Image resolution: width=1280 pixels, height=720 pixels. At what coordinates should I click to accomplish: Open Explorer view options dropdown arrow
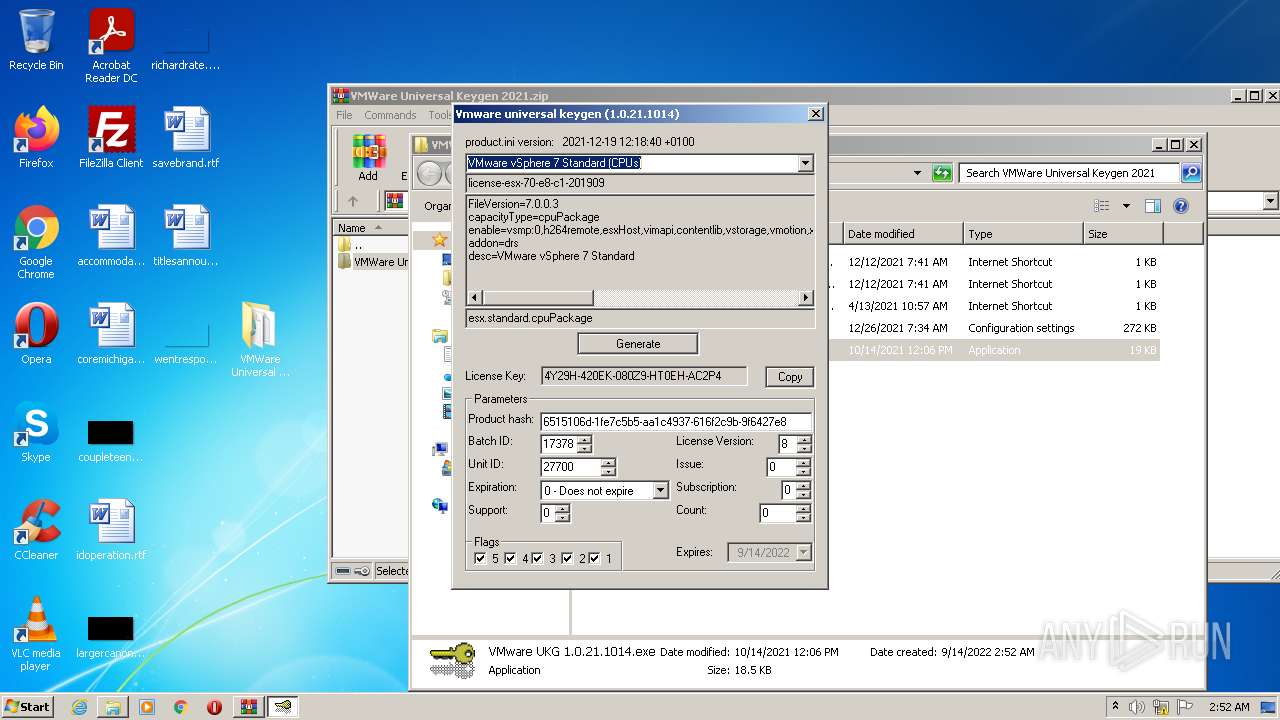[x=1125, y=206]
